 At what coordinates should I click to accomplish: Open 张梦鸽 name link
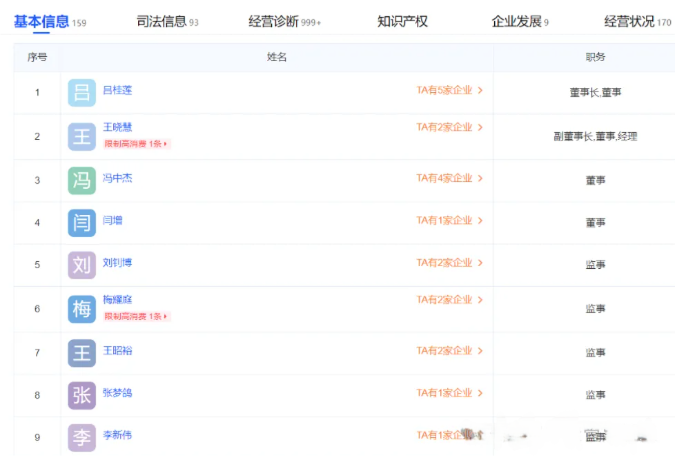tap(117, 393)
